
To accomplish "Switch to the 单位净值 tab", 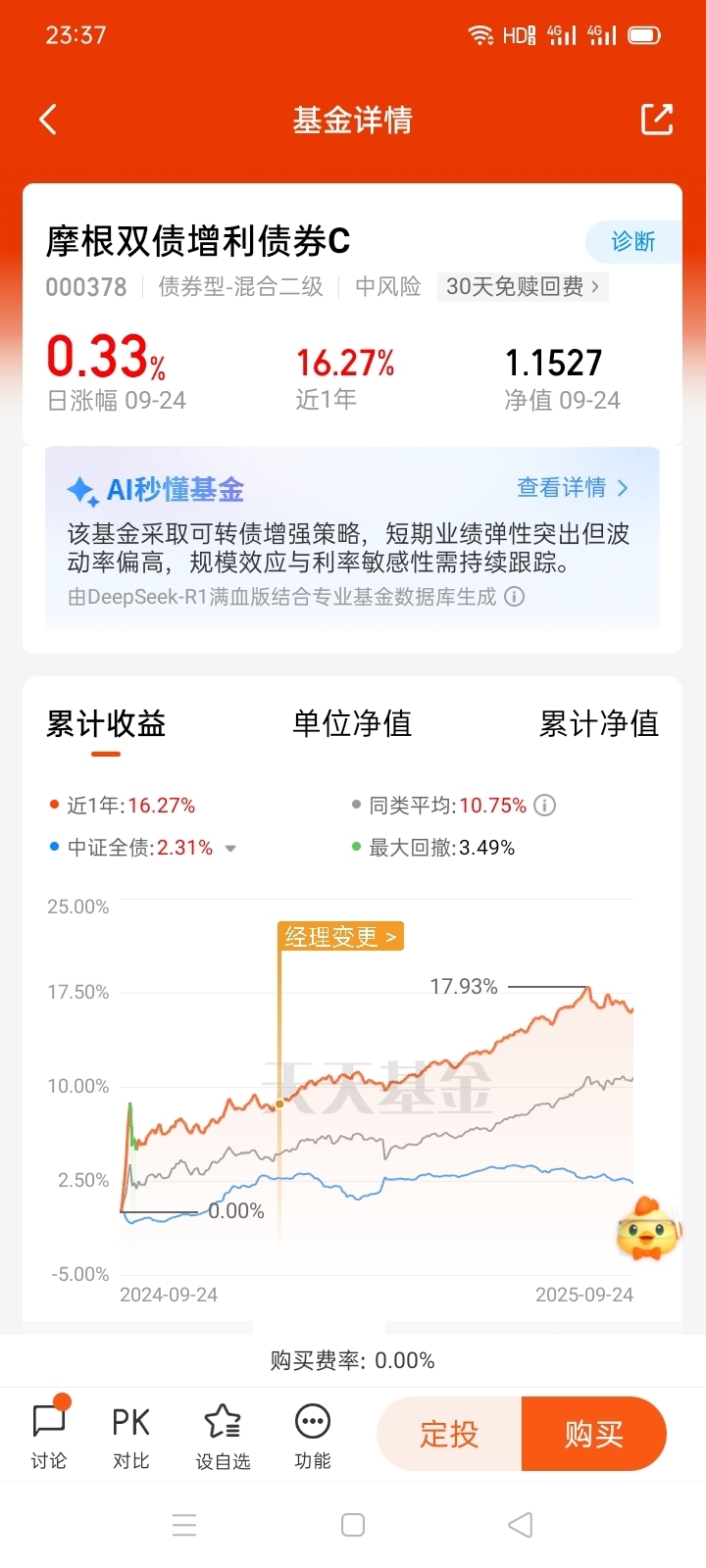I will coord(352,724).
